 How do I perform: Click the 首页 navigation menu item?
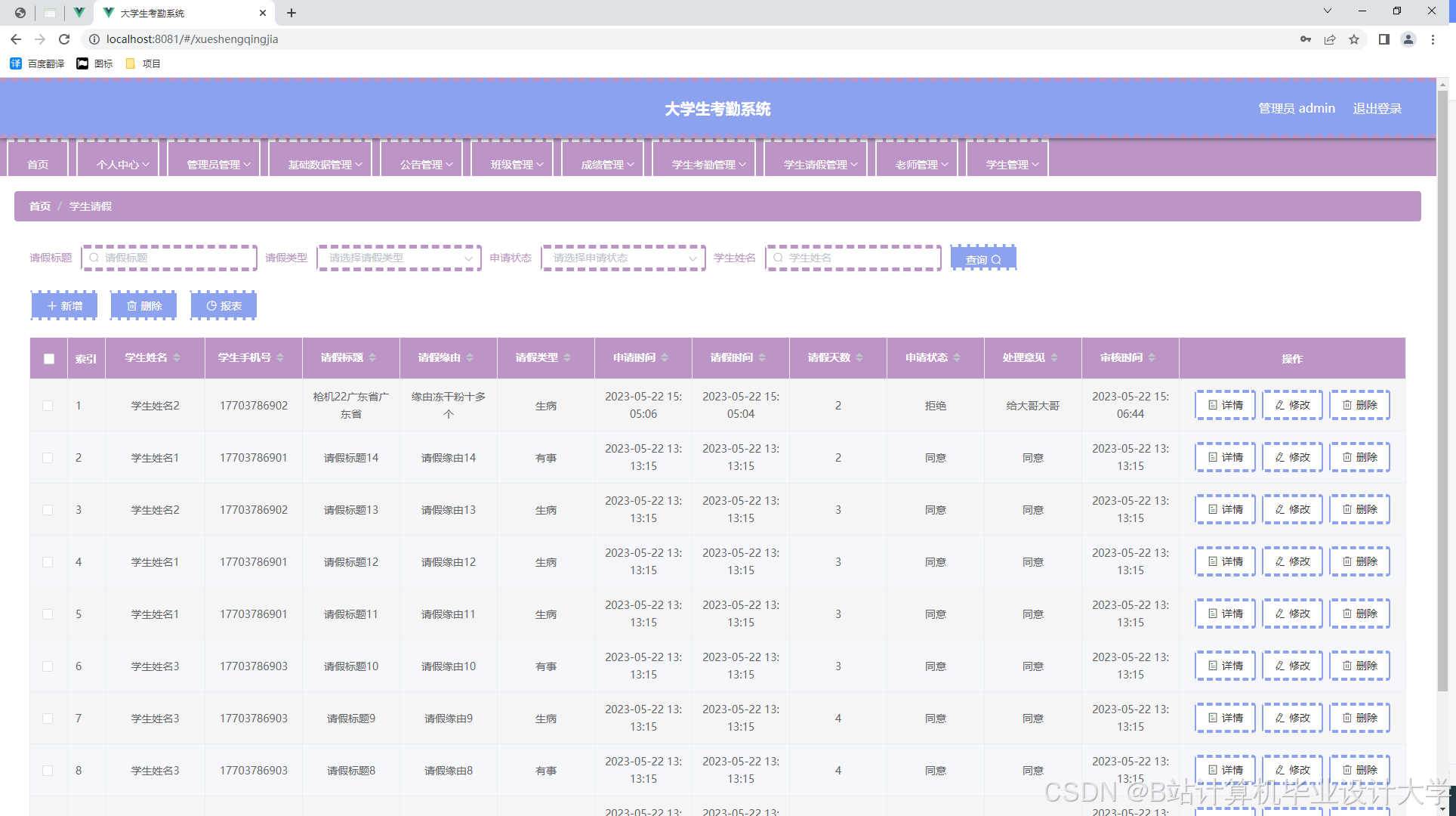(x=38, y=164)
